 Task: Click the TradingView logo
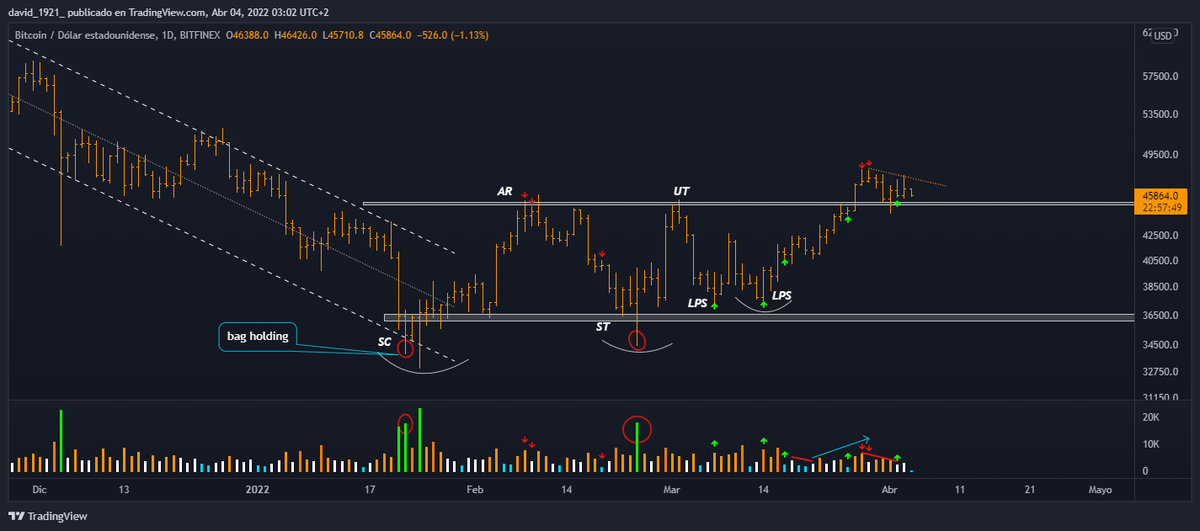coord(47,516)
